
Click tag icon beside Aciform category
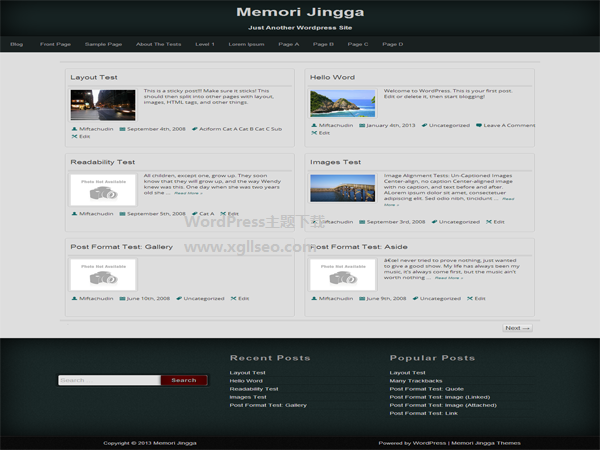(x=194, y=129)
